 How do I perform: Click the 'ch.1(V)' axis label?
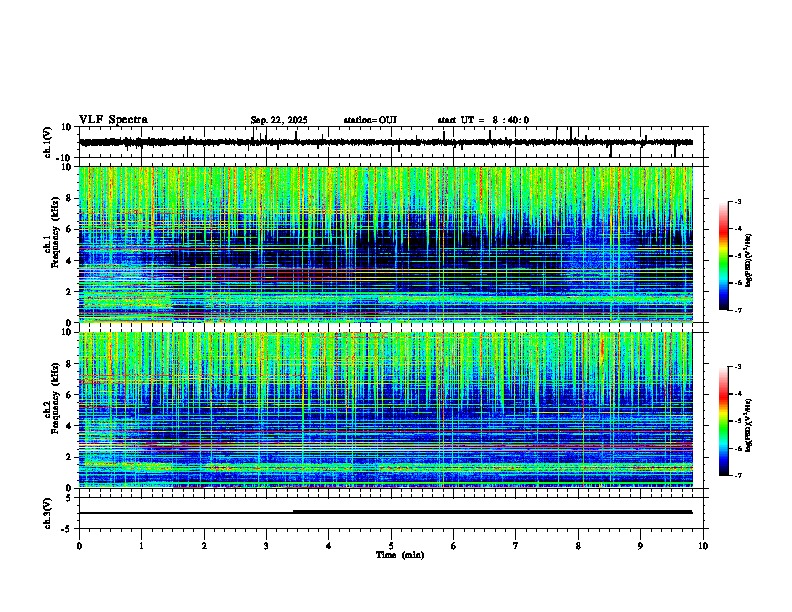tap(48, 142)
